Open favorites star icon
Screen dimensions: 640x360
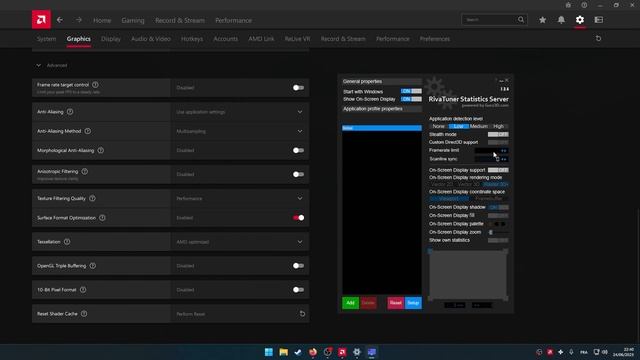click(542, 20)
